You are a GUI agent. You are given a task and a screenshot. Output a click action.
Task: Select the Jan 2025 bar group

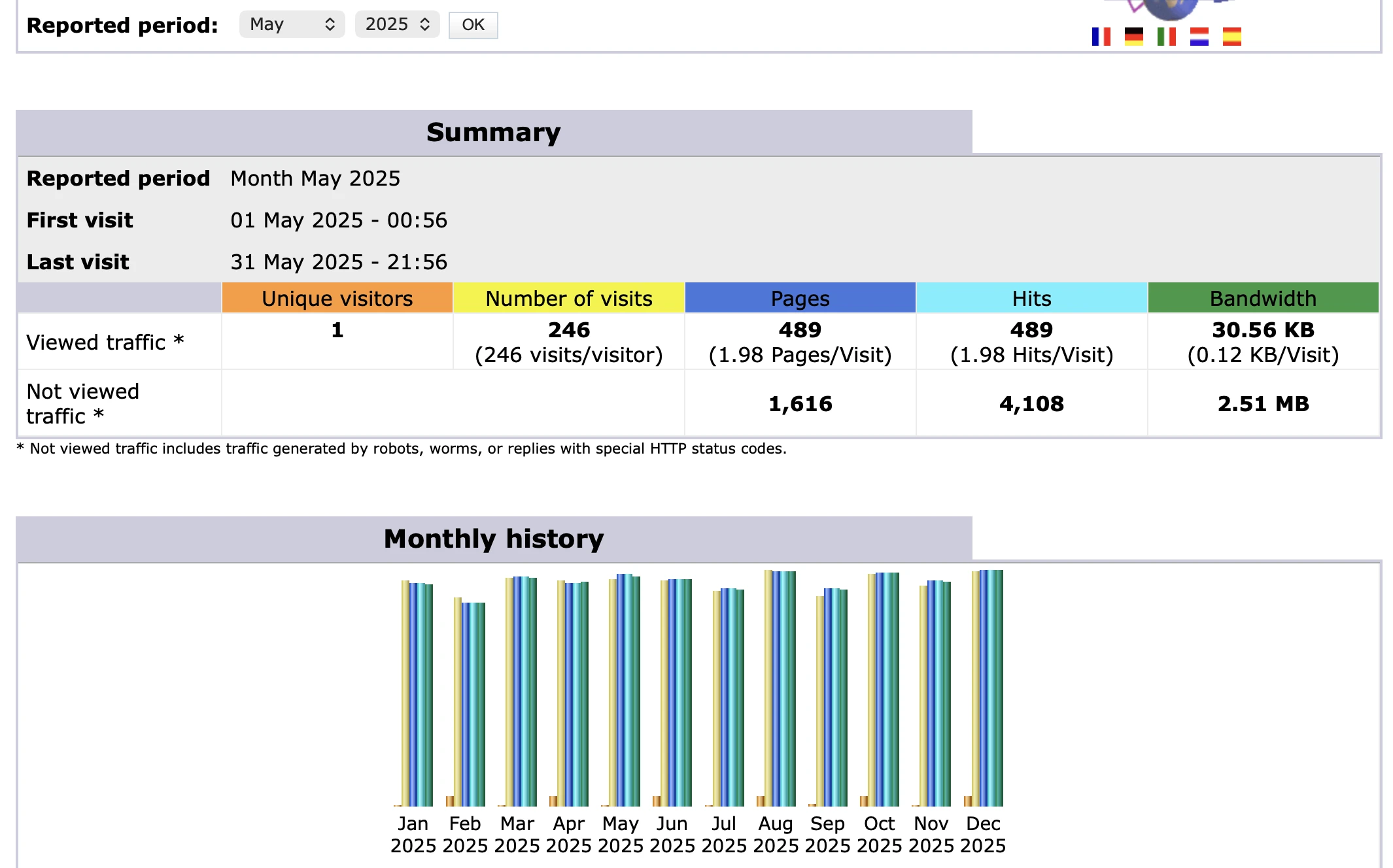point(413,693)
